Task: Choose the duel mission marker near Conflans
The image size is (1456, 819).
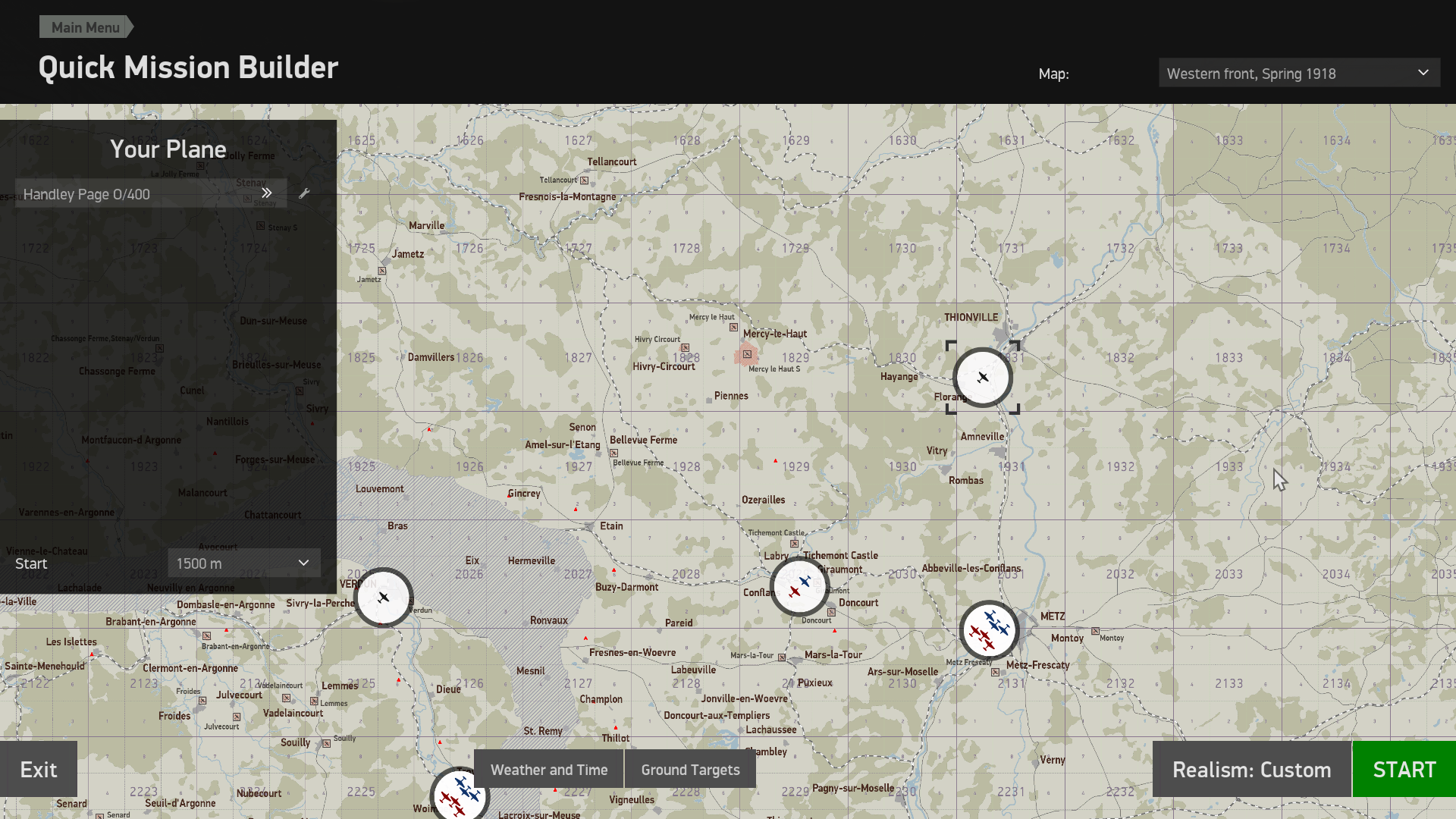Action: [x=799, y=588]
